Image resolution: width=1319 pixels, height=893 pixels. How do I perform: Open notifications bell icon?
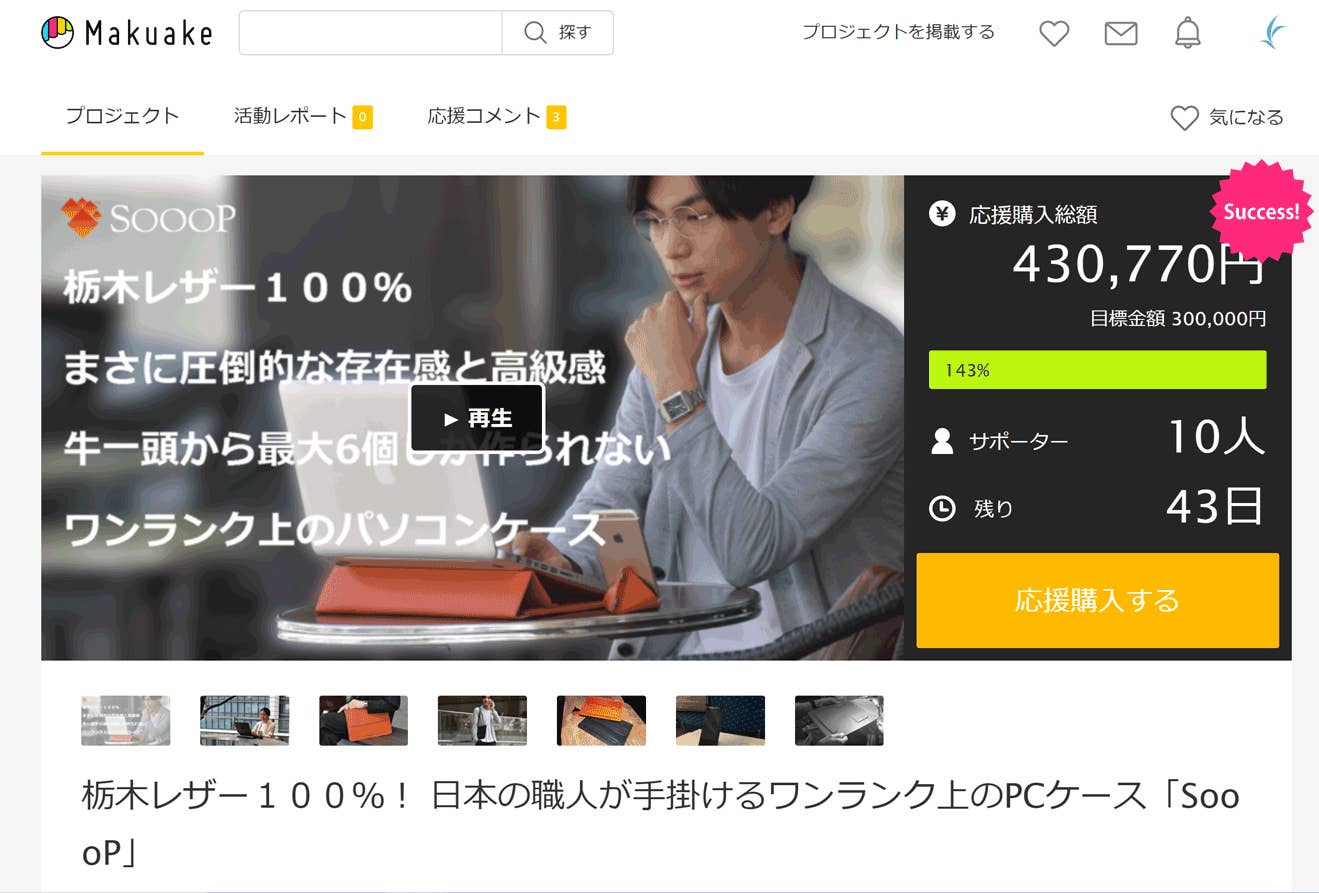tap(1187, 33)
